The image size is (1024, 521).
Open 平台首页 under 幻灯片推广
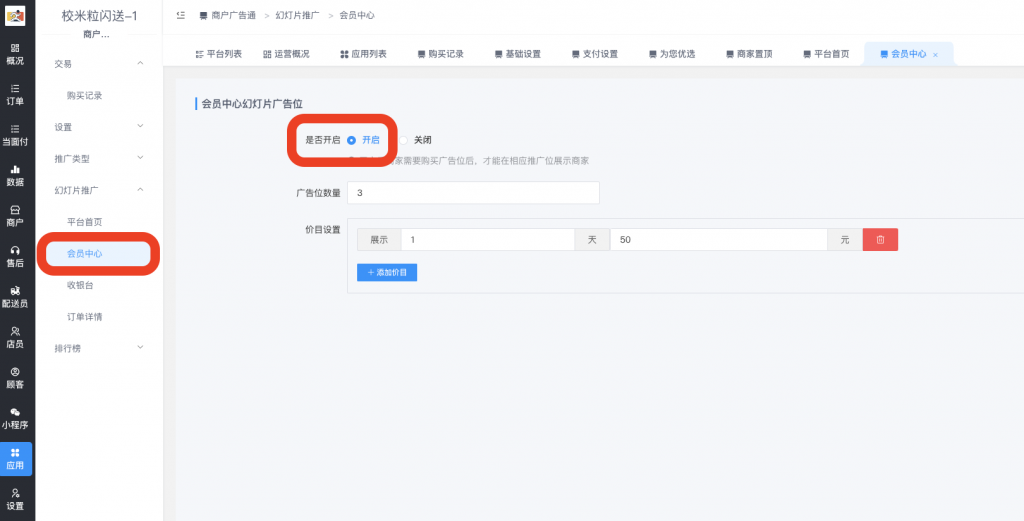pyautogui.click(x=85, y=222)
